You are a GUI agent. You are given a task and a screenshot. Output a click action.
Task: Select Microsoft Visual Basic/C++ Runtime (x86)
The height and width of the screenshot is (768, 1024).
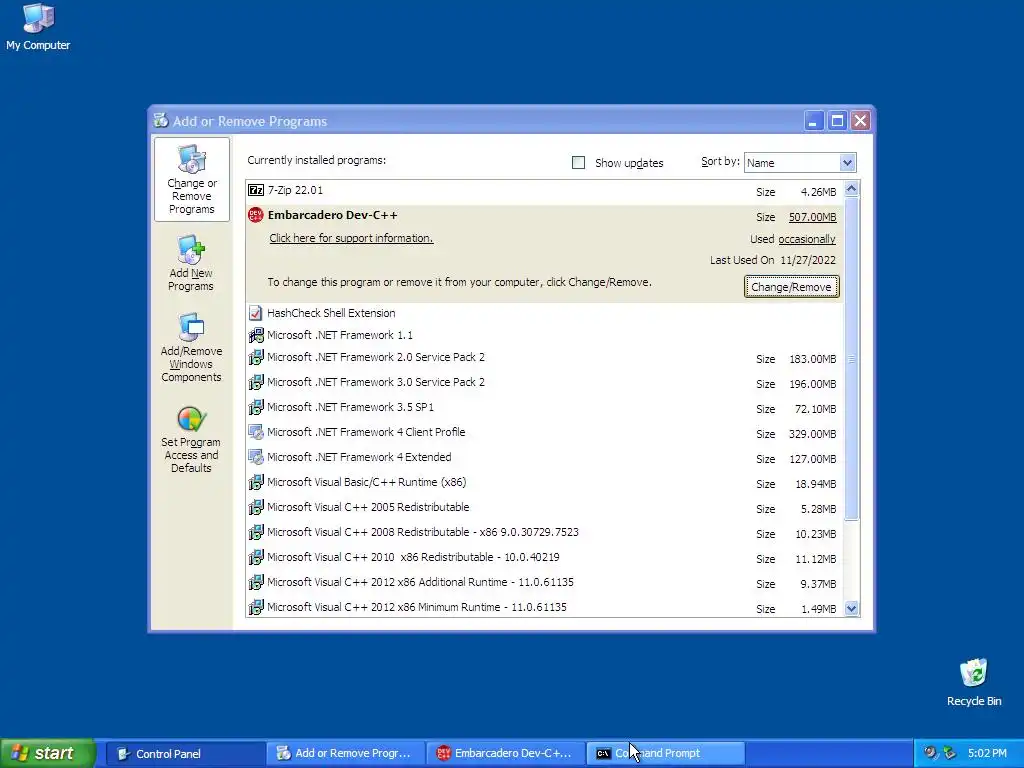(545, 483)
